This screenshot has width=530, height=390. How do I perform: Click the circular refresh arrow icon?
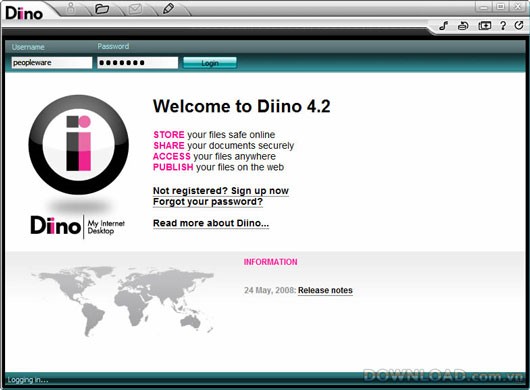click(x=519, y=25)
